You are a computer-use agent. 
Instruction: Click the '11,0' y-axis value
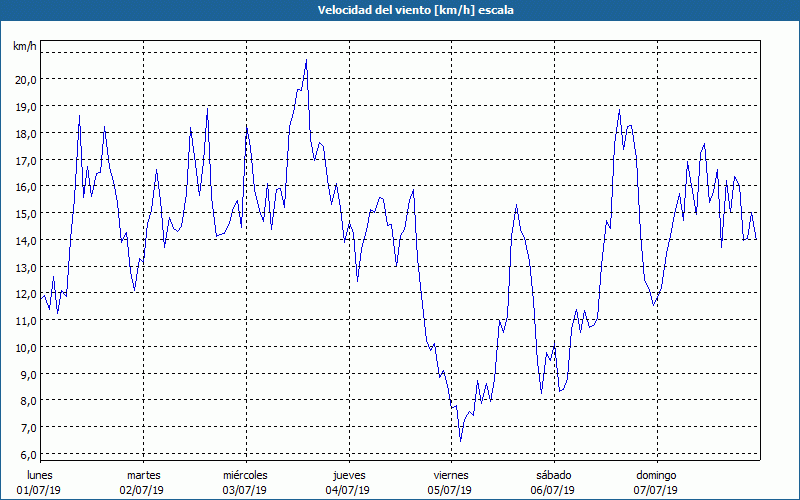(x=27, y=321)
